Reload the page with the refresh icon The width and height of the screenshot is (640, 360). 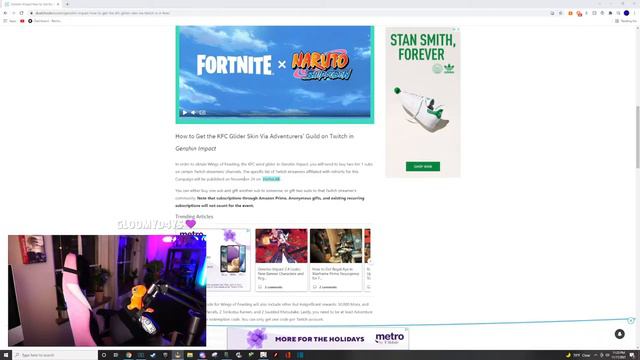click(22, 13)
